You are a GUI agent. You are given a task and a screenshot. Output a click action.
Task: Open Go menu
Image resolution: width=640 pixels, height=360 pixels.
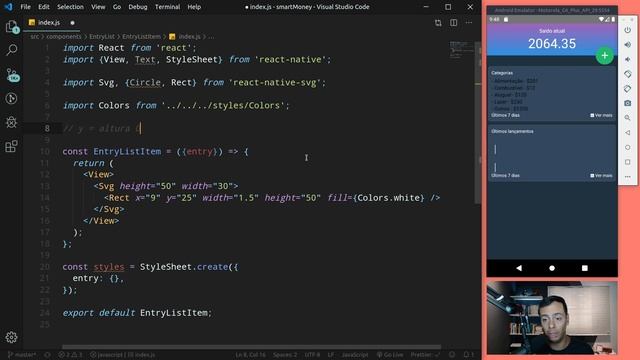tap(117, 7)
